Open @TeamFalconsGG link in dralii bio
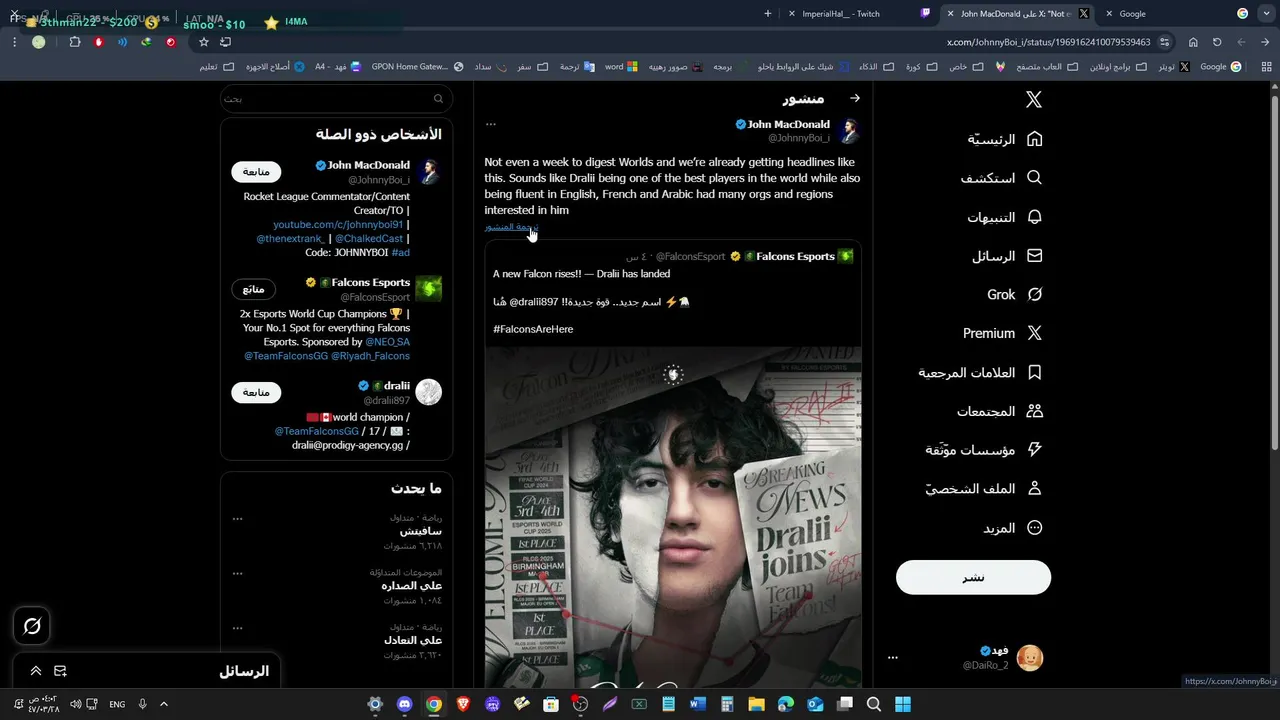1280x720 pixels. 316,431
